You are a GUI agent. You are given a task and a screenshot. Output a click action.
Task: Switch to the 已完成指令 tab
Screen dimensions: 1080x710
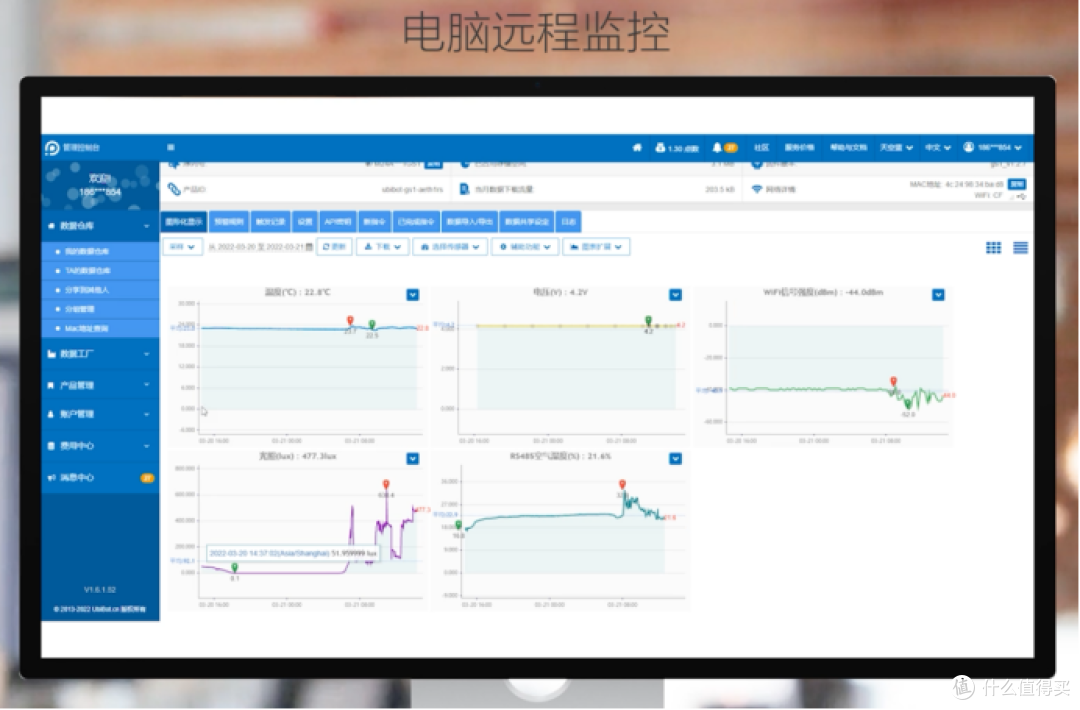pyautogui.click(x=416, y=222)
